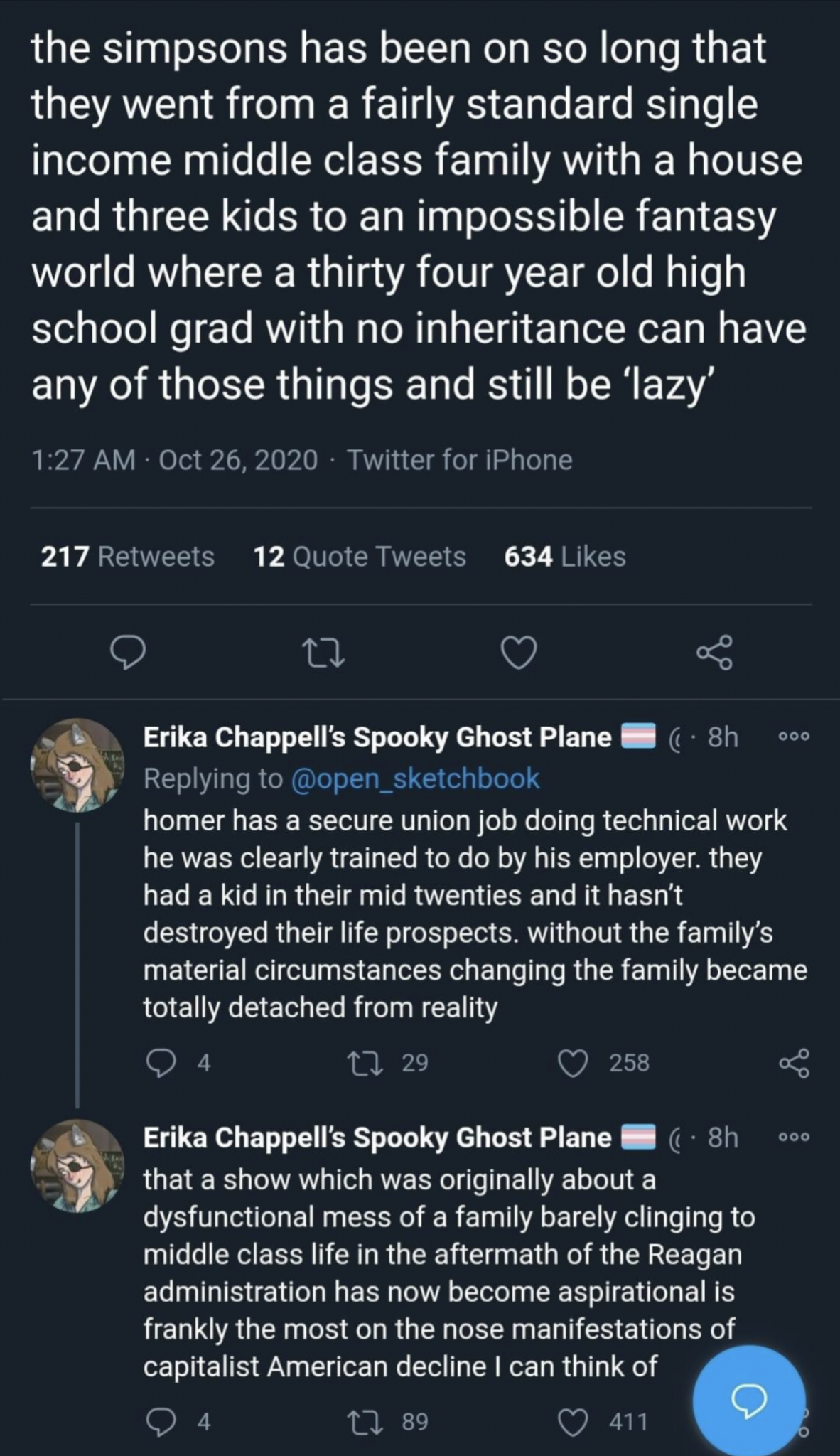840x1456 pixels.
Task: Like the reply with 258 likes
Action: (574, 1063)
